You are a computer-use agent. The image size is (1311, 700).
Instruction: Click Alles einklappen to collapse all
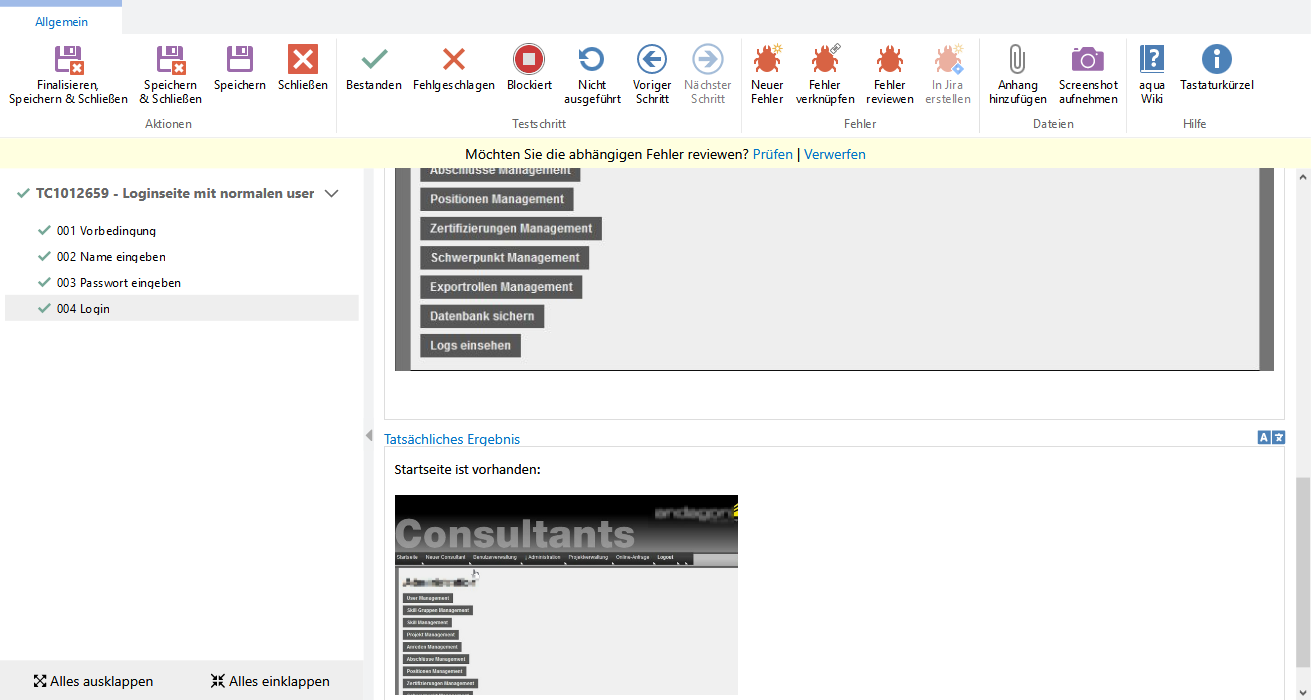tap(270, 681)
